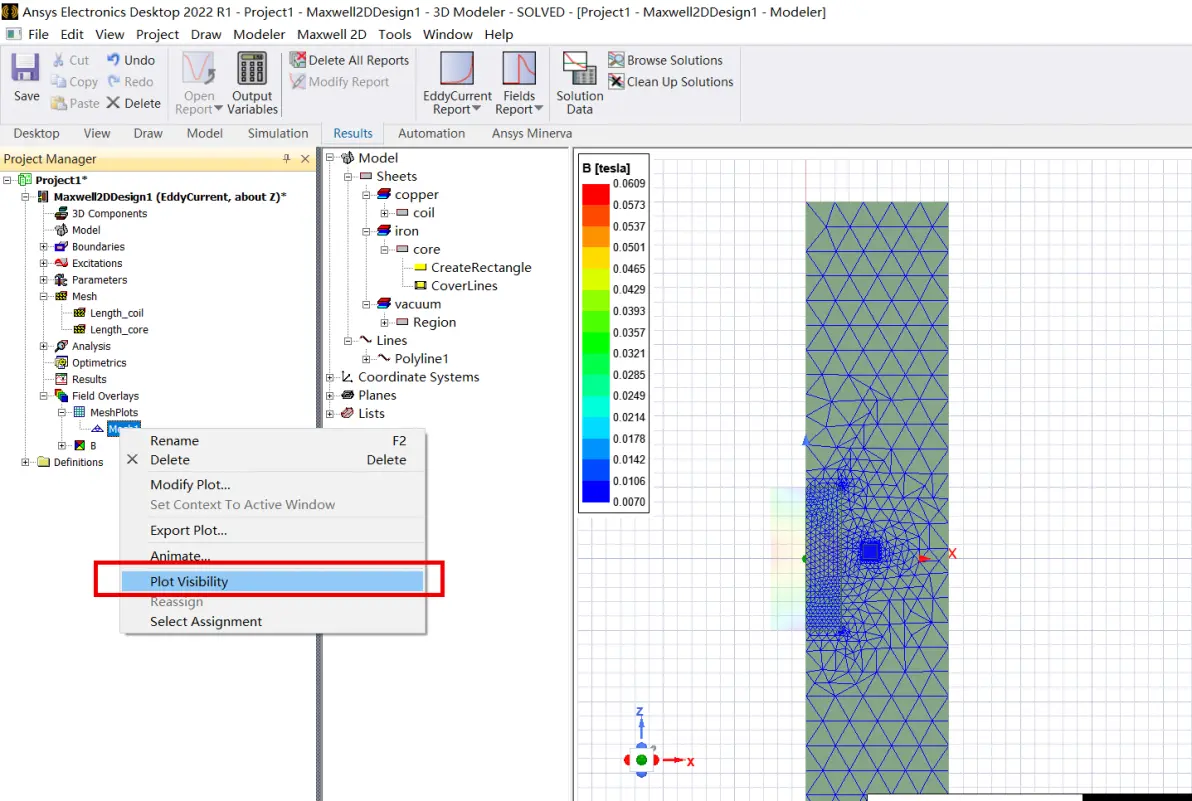Click the EddyCurrent Report chart icon
Image resolution: width=1192 pixels, height=801 pixels.
pyautogui.click(x=457, y=68)
